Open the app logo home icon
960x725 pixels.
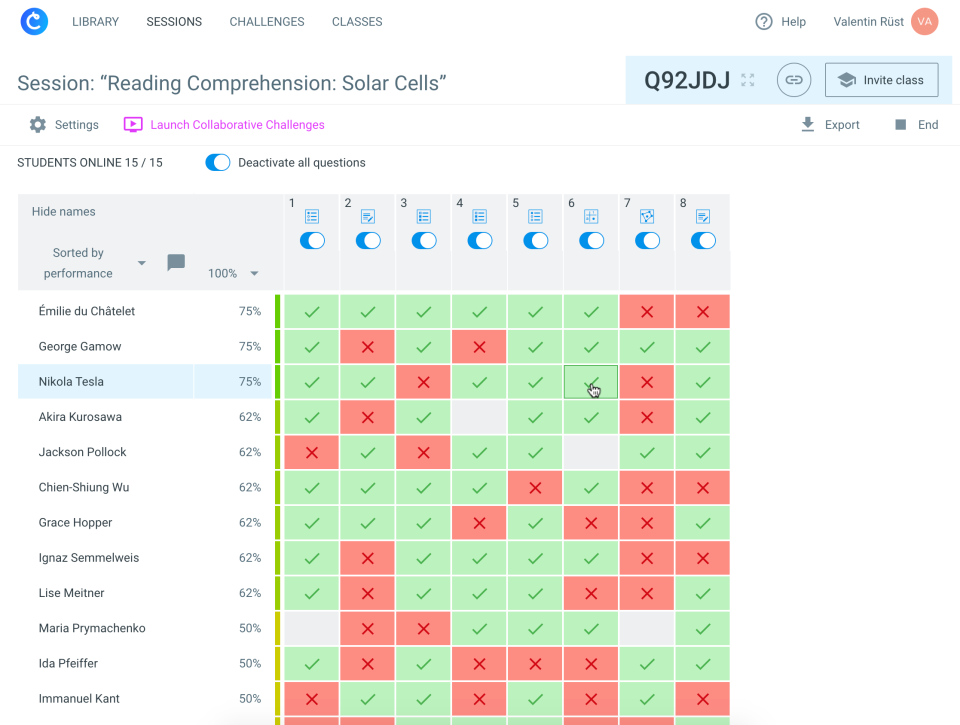click(x=33, y=21)
